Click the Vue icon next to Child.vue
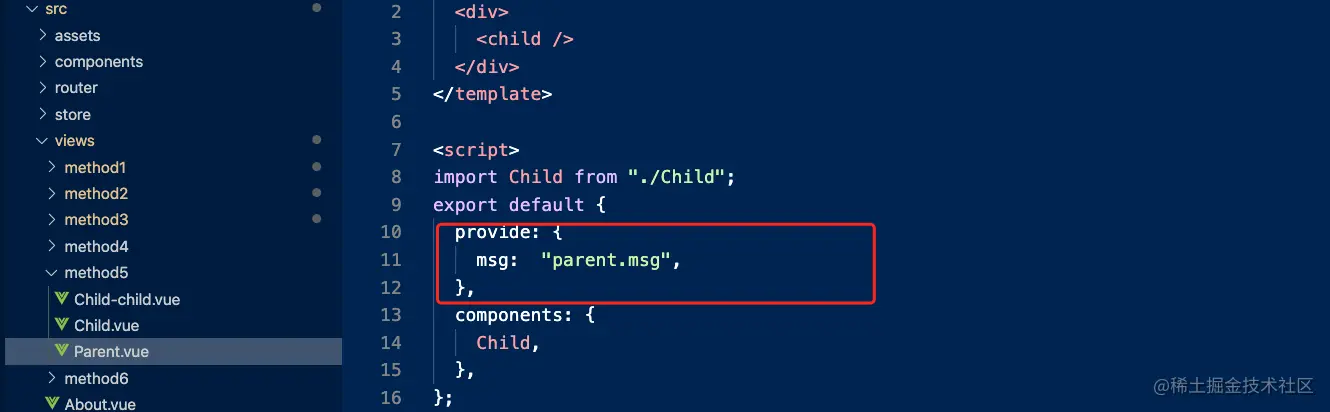This screenshot has width=1330, height=412. (62, 325)
